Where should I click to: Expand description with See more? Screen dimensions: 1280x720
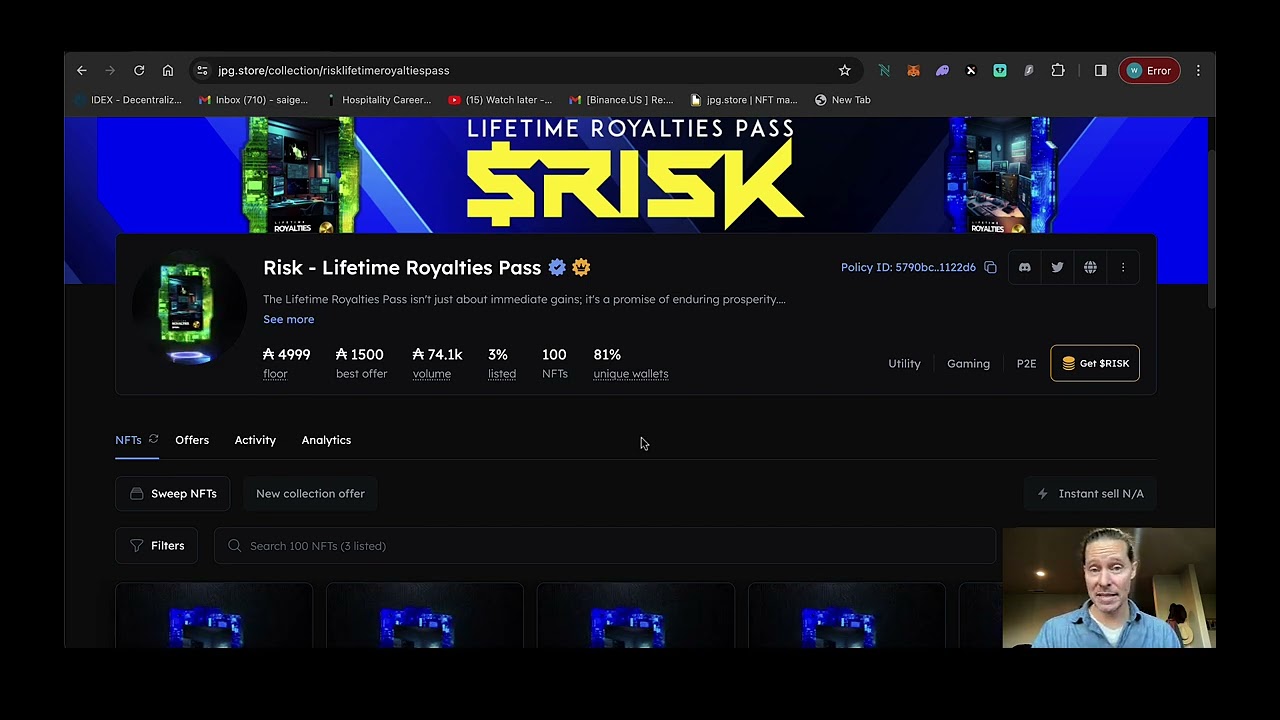coord(288,319)
